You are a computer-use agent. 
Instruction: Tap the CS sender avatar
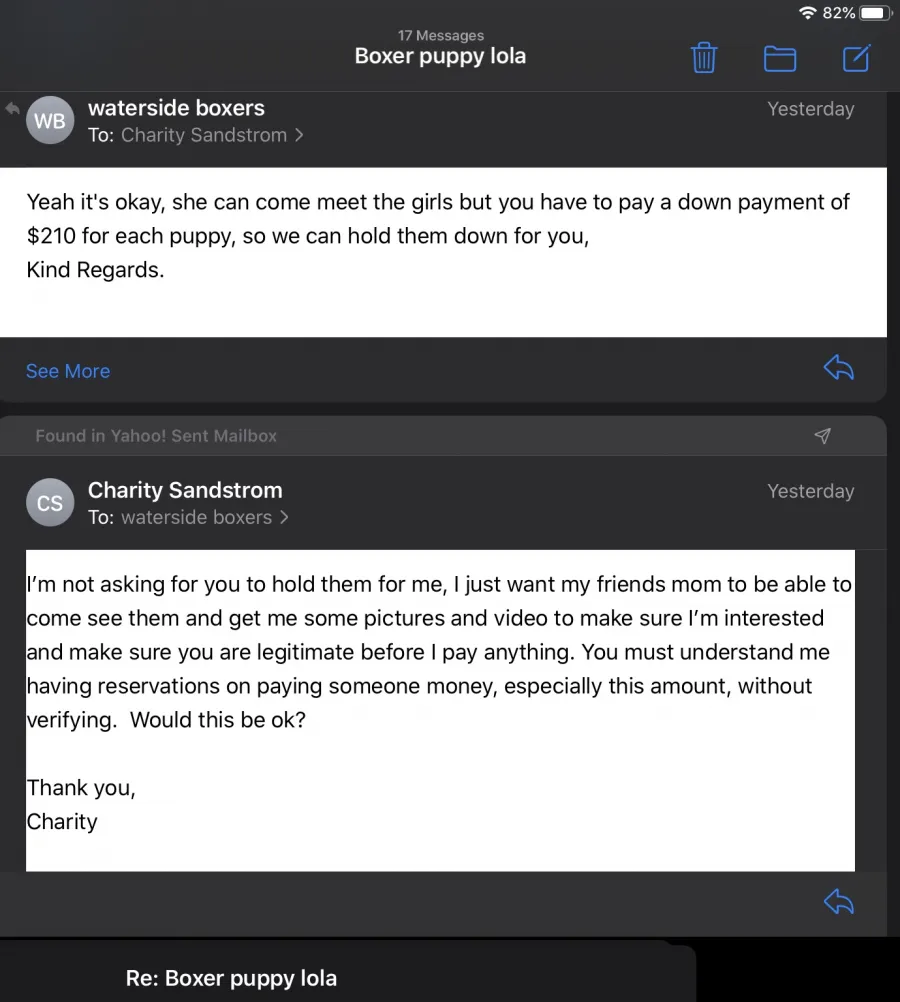click(x=50, y=502)
